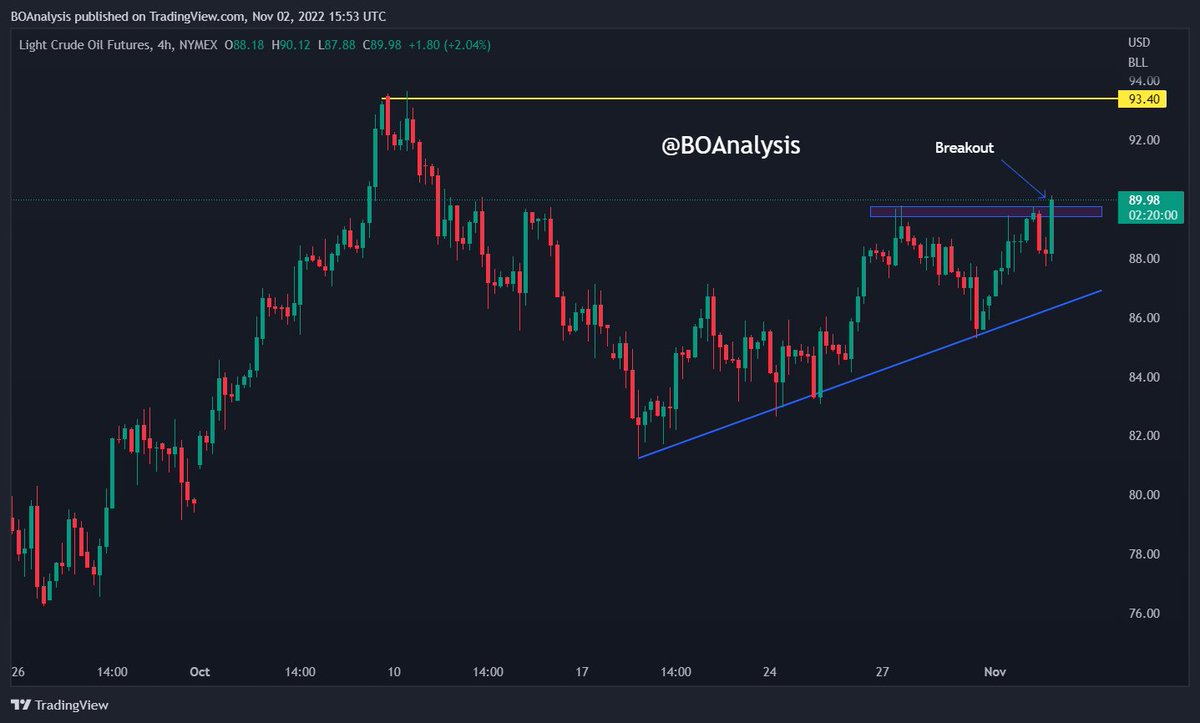Click the +1.80 (+2.04%) change value
Image resolution: width=1200 pixels, height=723 pixels.
(448, 45)
